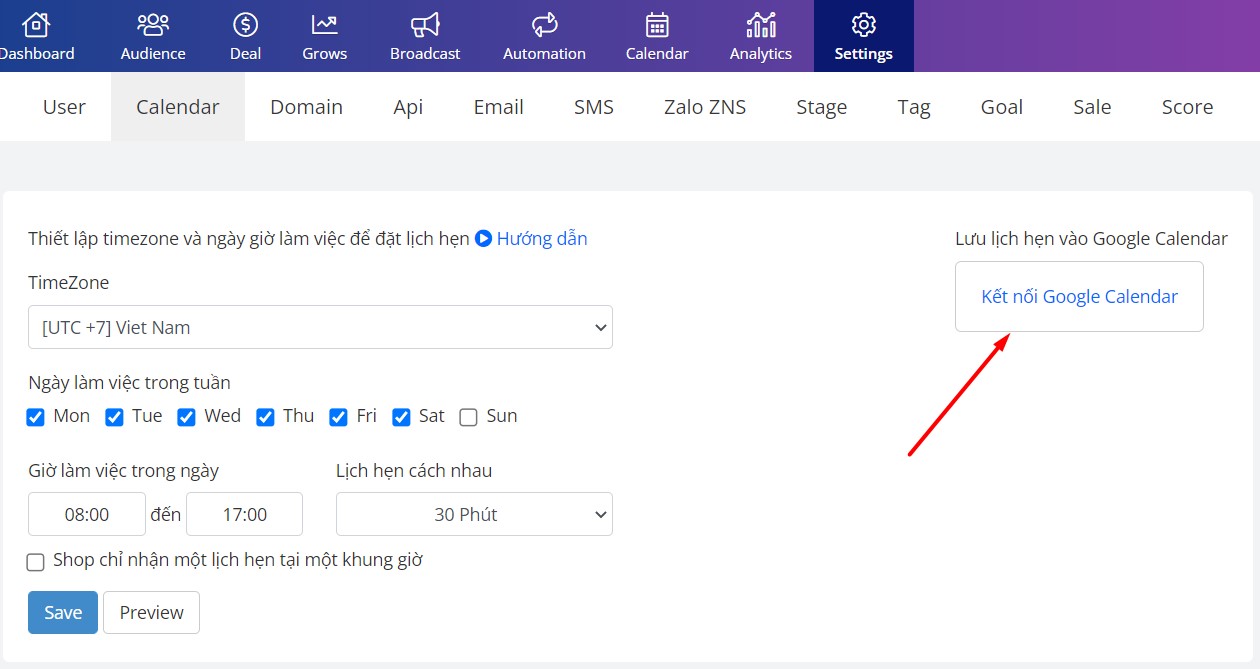1260x669 pixels.
Task: Open the Hướng dẫn guide link
Action: point(542,238)
